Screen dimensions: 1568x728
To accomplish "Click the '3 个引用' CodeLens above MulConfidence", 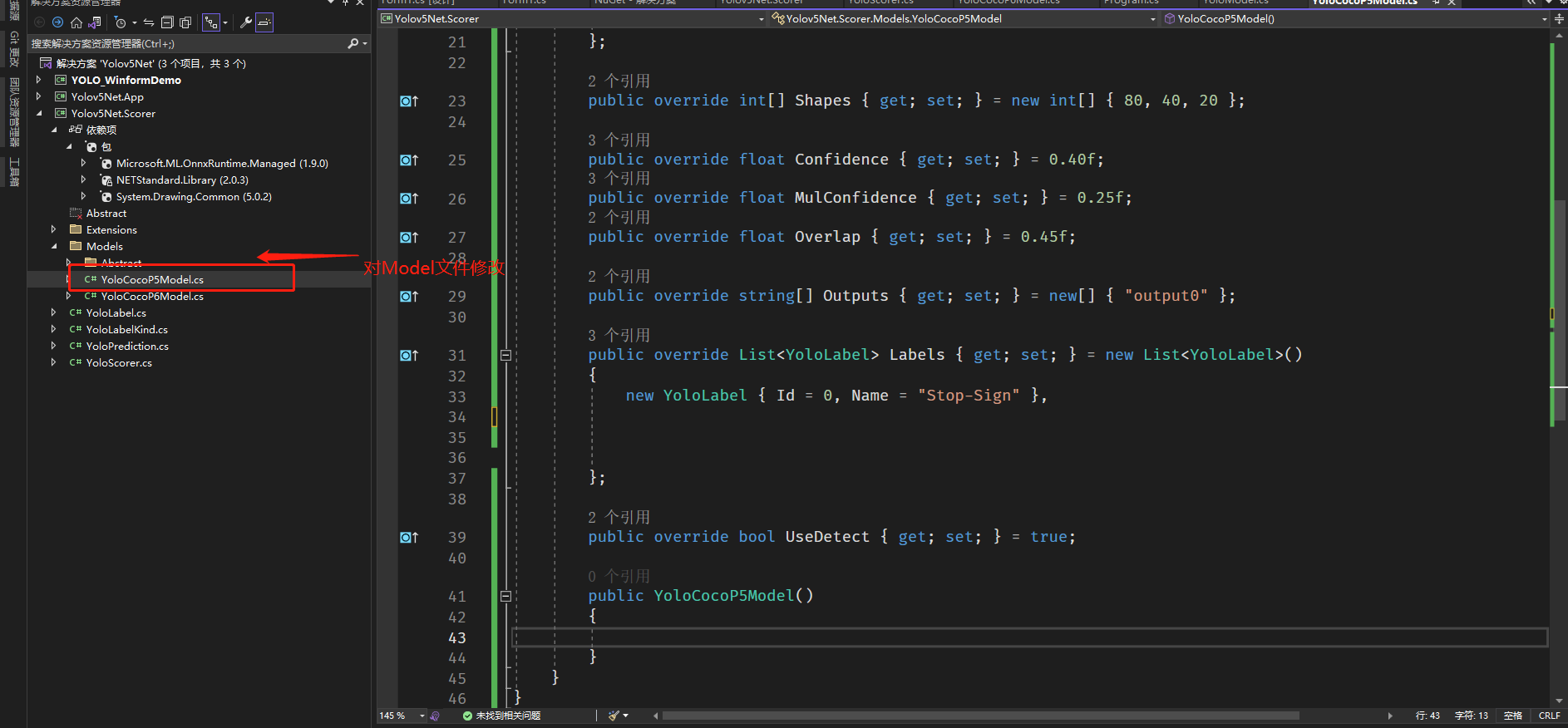I will (x=619, y=178).
